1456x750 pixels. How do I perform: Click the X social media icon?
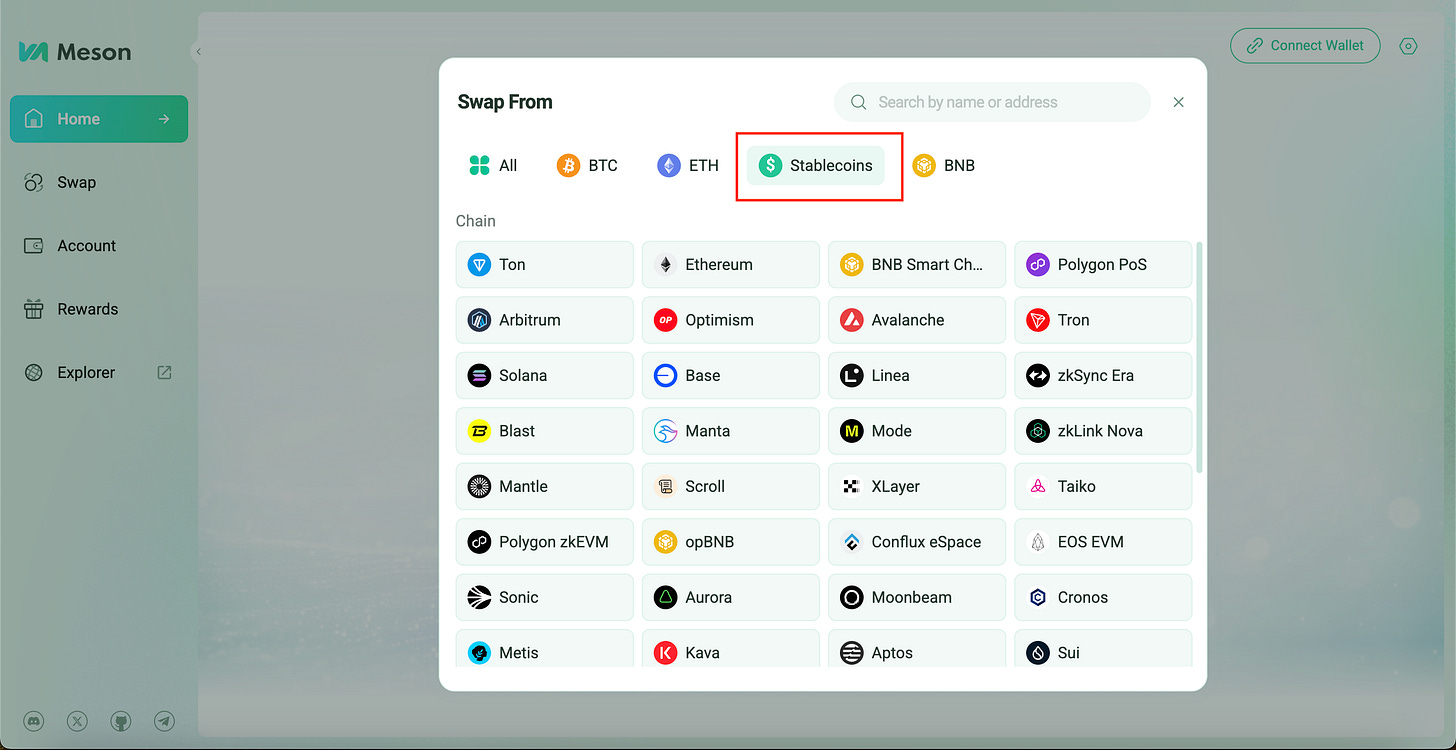[x=77, y=720]
